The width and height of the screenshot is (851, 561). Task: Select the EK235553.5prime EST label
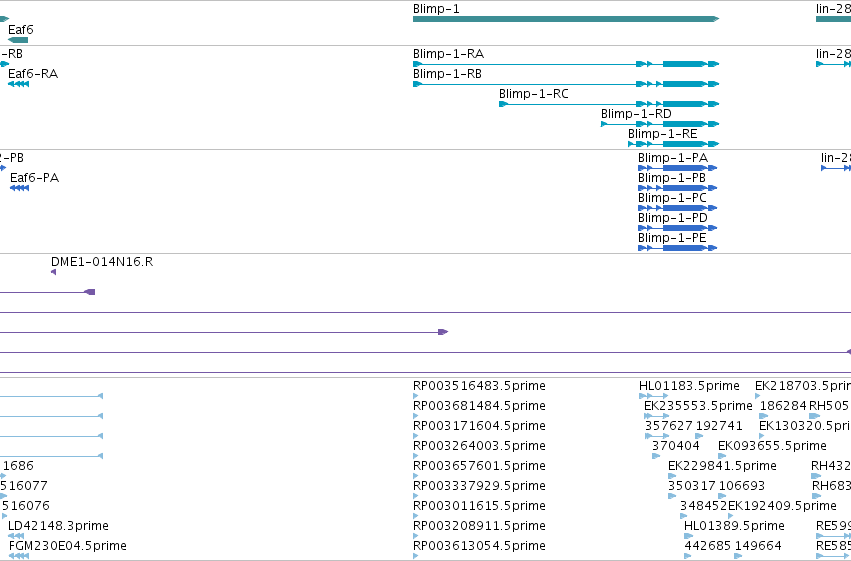698,406
